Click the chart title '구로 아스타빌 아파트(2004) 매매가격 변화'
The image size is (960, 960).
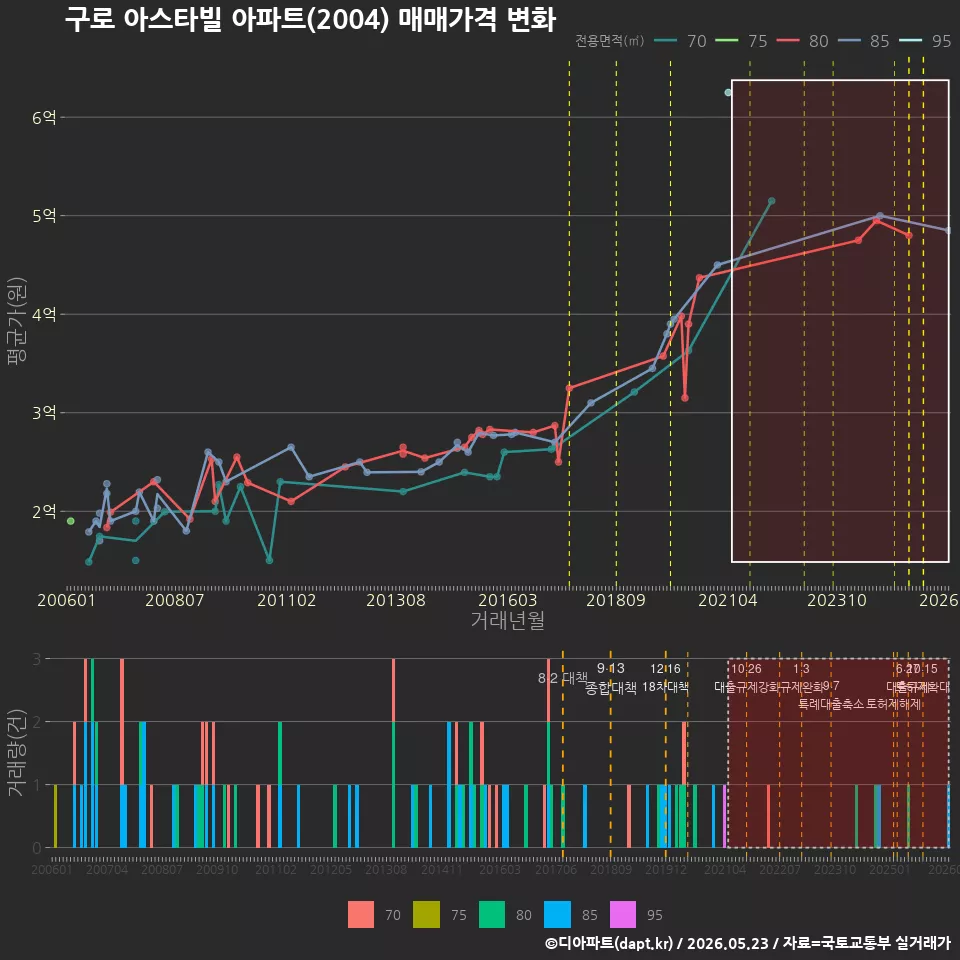pyautogui.click(x=310, y=19)
